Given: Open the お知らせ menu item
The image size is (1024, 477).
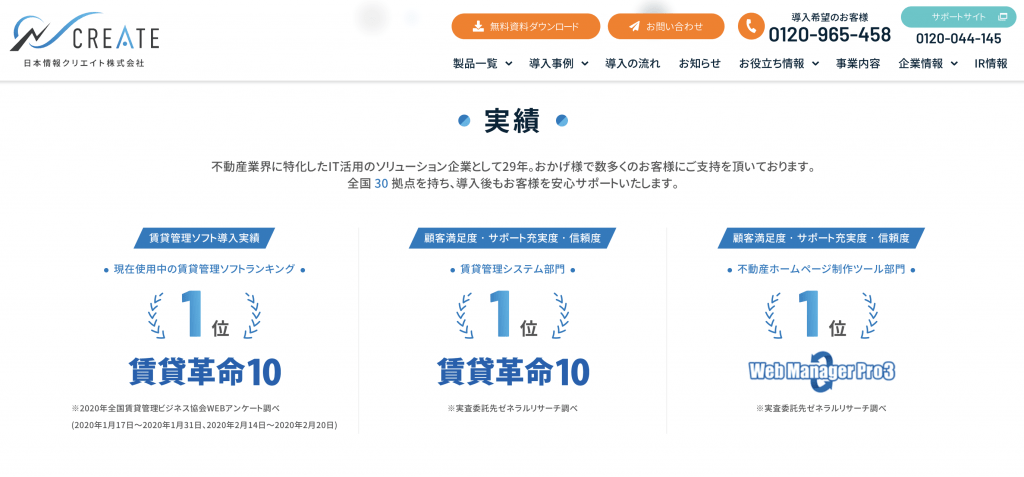Looking at the screenshot, I should coord(700,63).
